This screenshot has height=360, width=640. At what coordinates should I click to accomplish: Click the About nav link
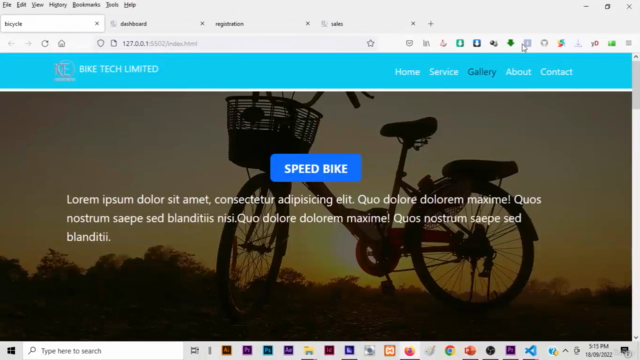pyautogui.click(x=518, y=72)
